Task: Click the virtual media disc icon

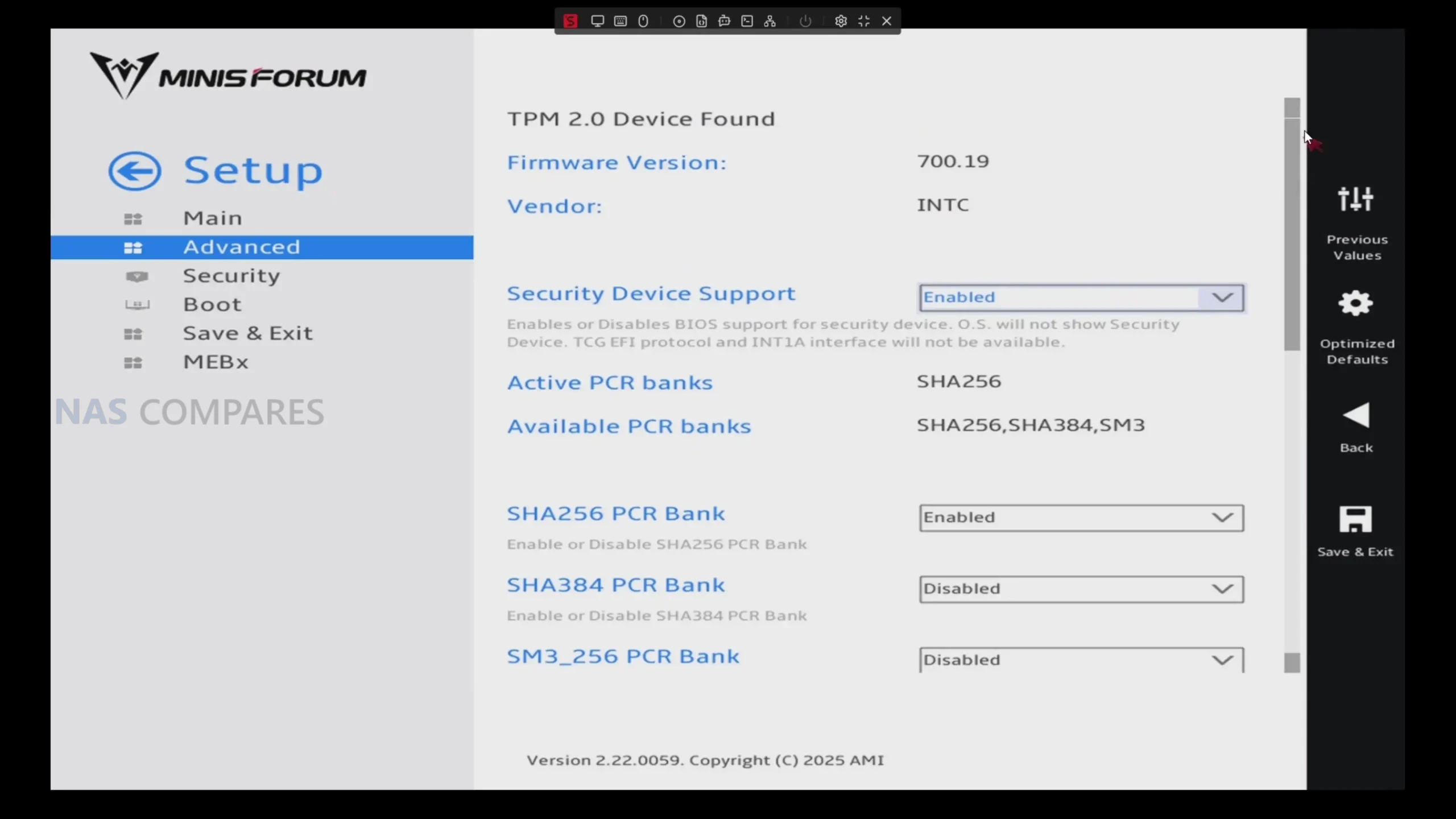Action: coord(679,21)
